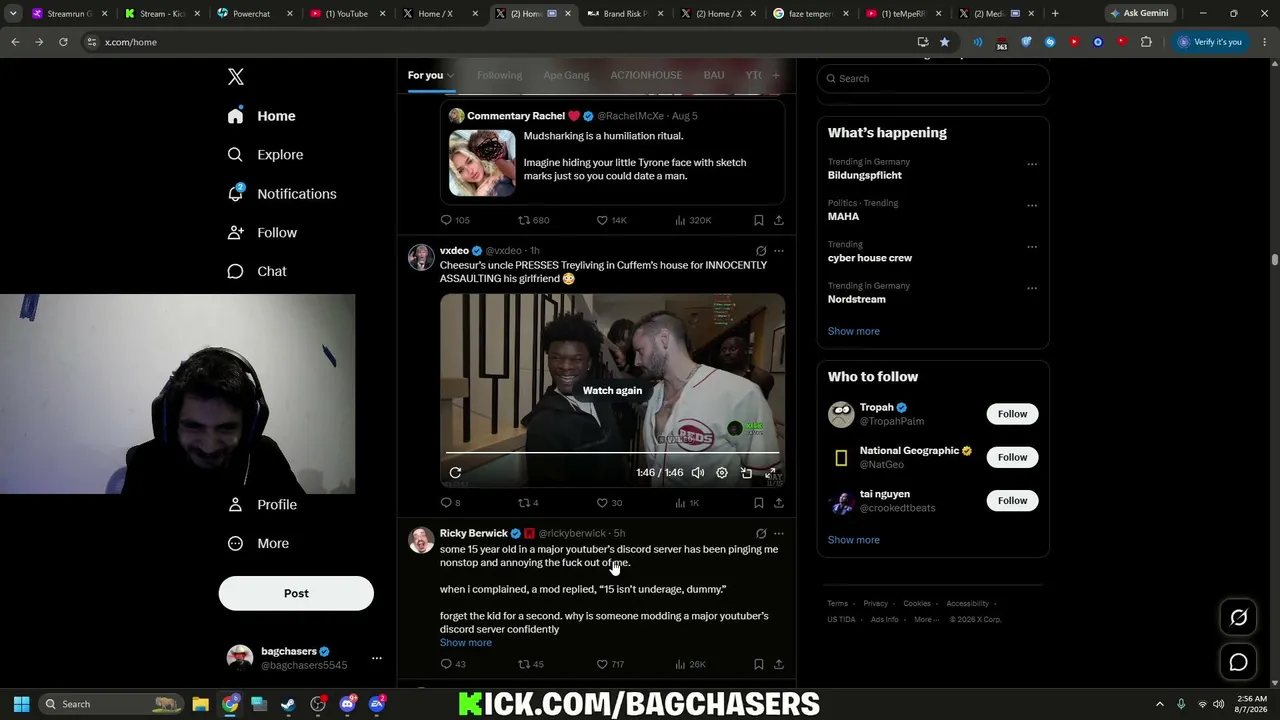Open more options on the Ricky Berwick post
Viewport: 1280px width, 720px height.
[778, 534]
